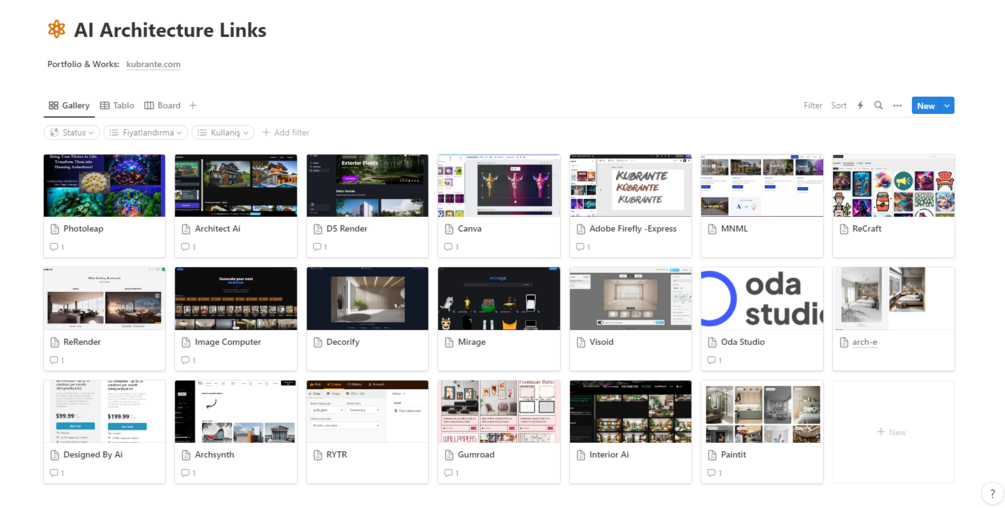The height and width of the screenshot is (508, 1005).
Task: Open the Status filter dropdown
Action: pos(72,133)
